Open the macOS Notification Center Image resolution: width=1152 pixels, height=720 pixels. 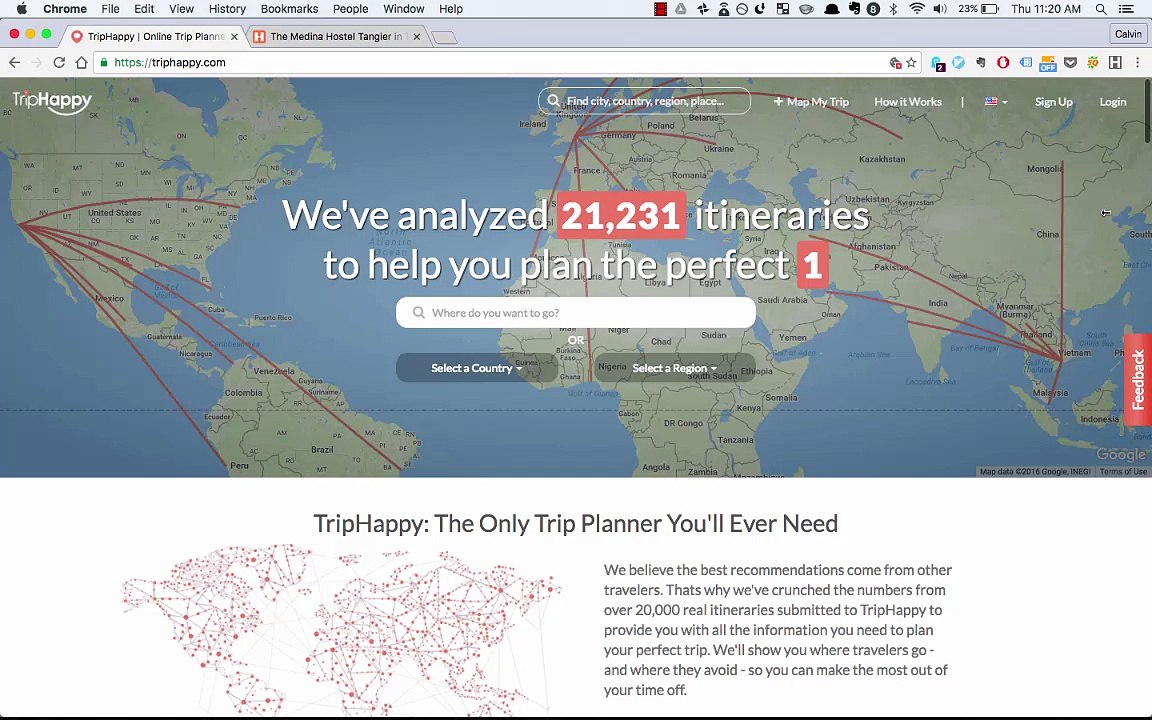(x=1126, y=9)
